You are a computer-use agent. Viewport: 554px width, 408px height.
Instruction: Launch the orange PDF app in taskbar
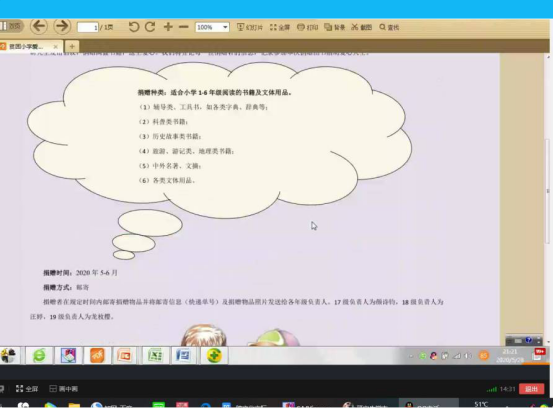[x=97, y=355]
